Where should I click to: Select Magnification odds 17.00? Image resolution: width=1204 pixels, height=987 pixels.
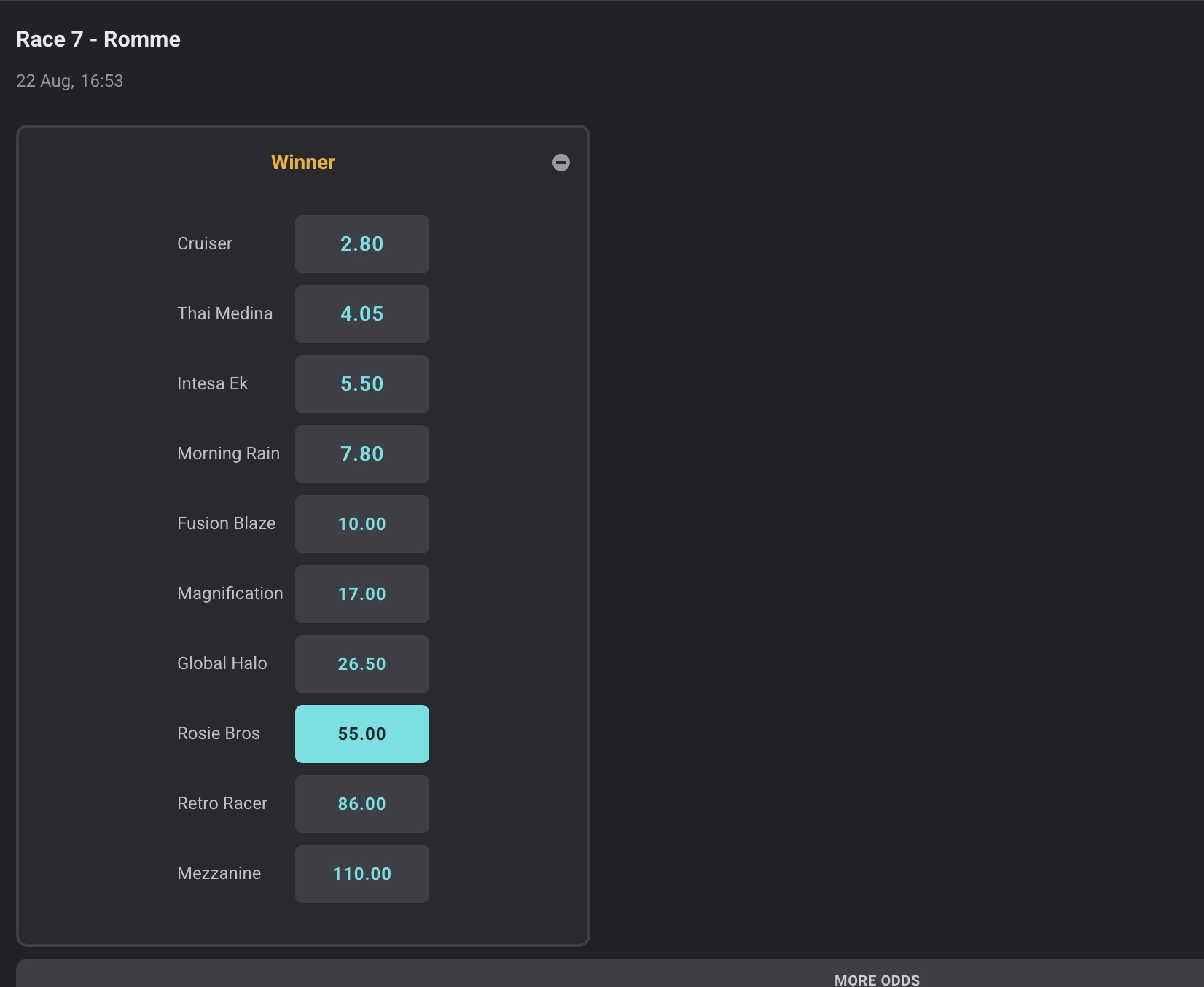pos(362,594)
